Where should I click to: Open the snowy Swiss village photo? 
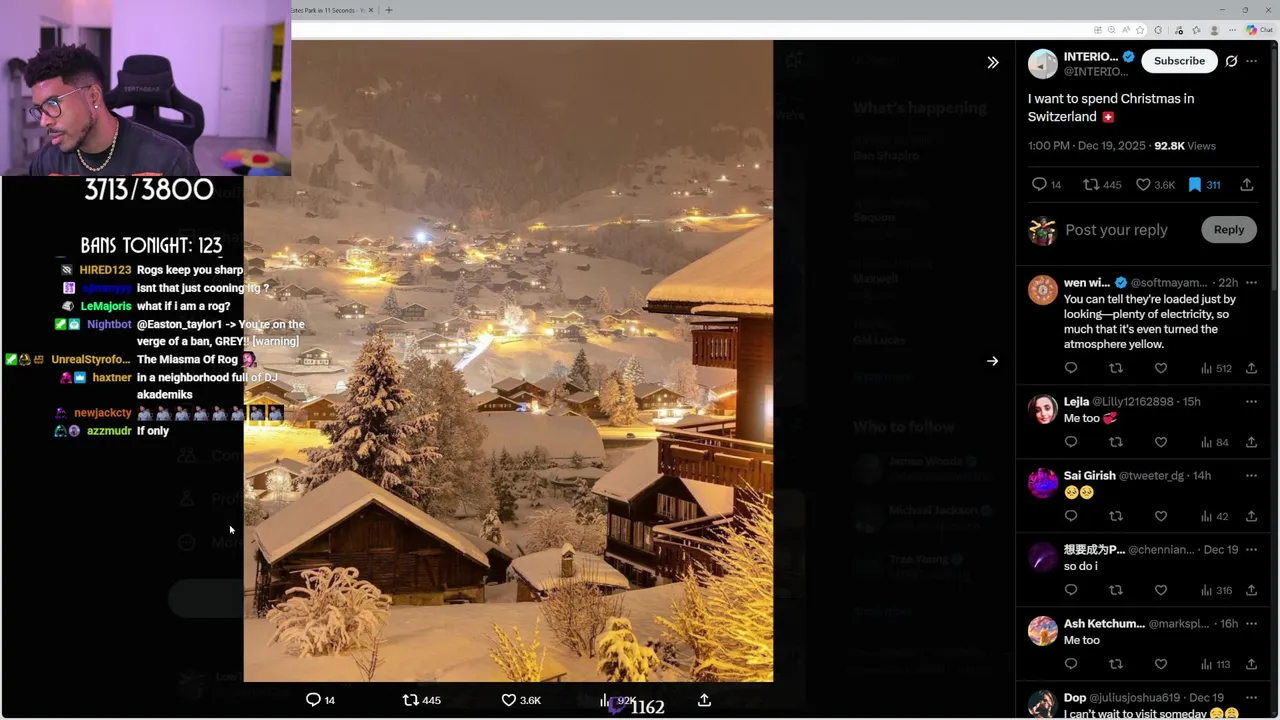pyautogui.click(x=508, y=361)
